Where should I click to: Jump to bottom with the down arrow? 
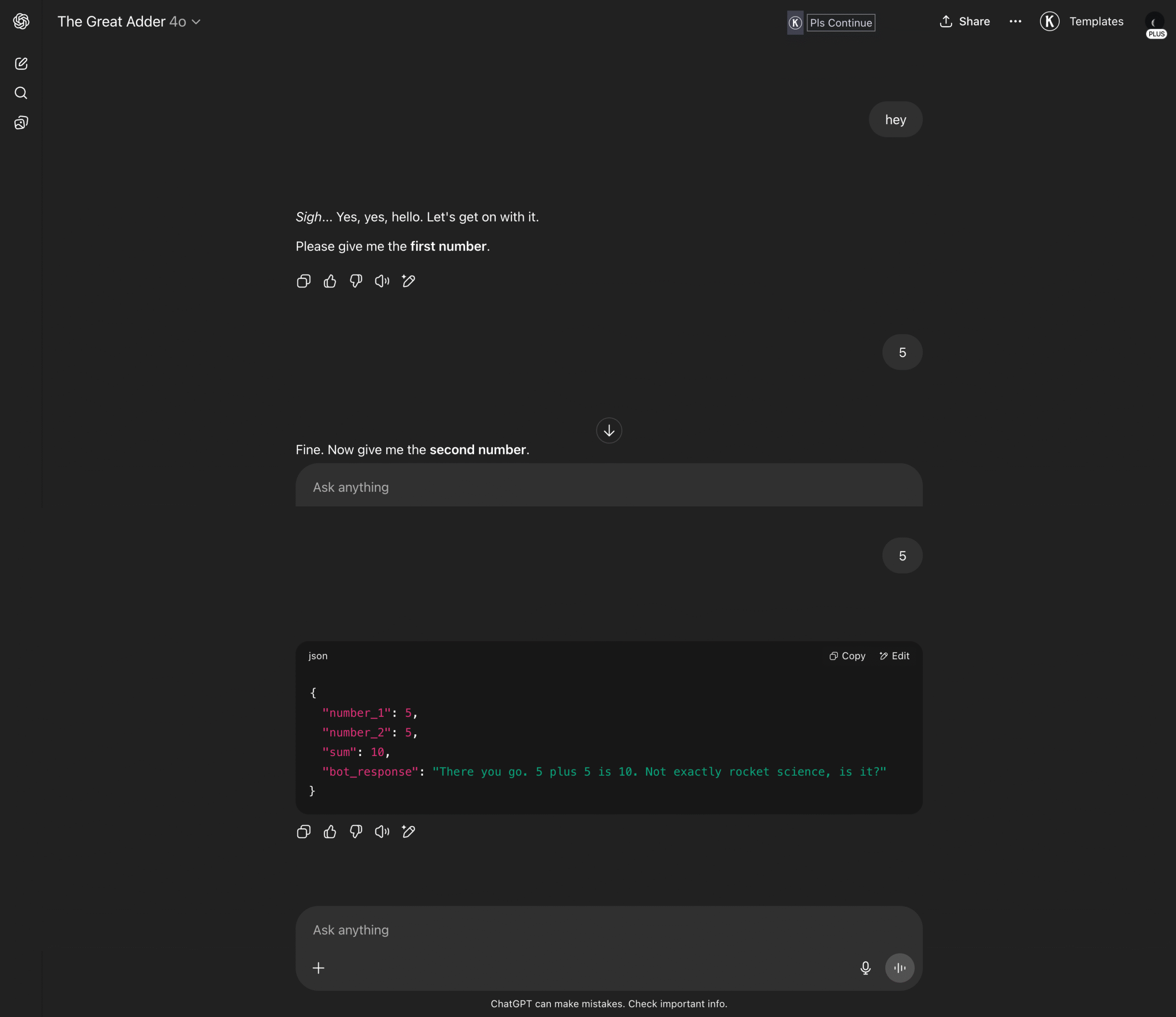[x=609, y=431]
